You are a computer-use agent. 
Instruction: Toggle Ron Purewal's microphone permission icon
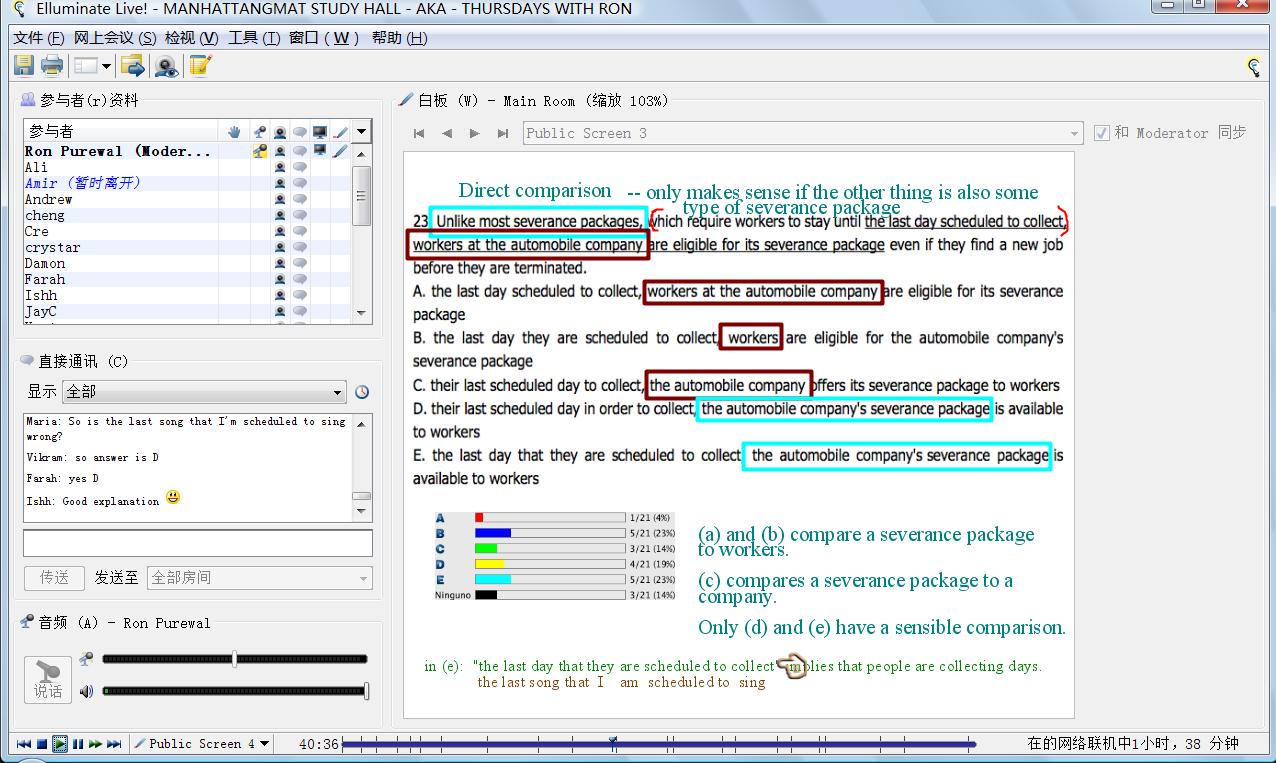coord(260,151)
